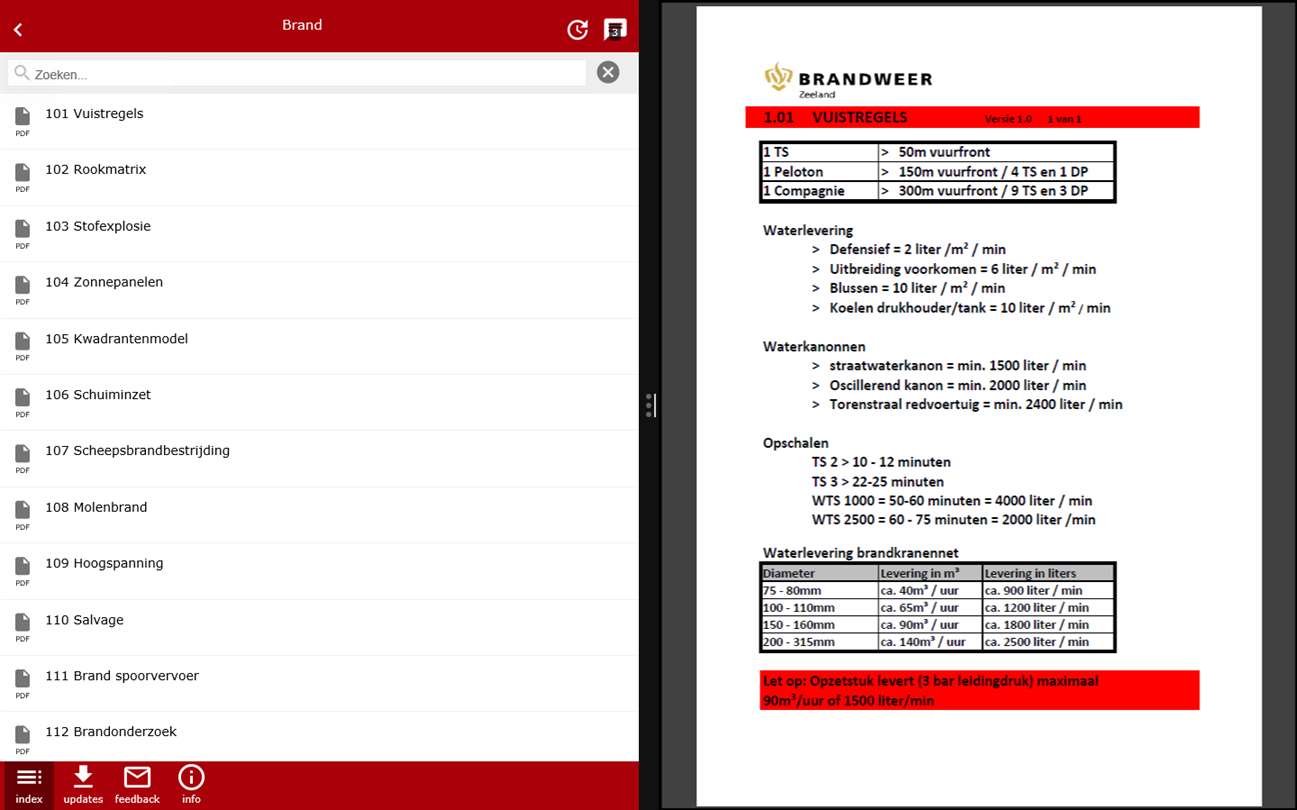The width and height of the screenshot is (1297, 810).
Task: Open the 109 Hoogspanning document
Action: click(319, 572)
